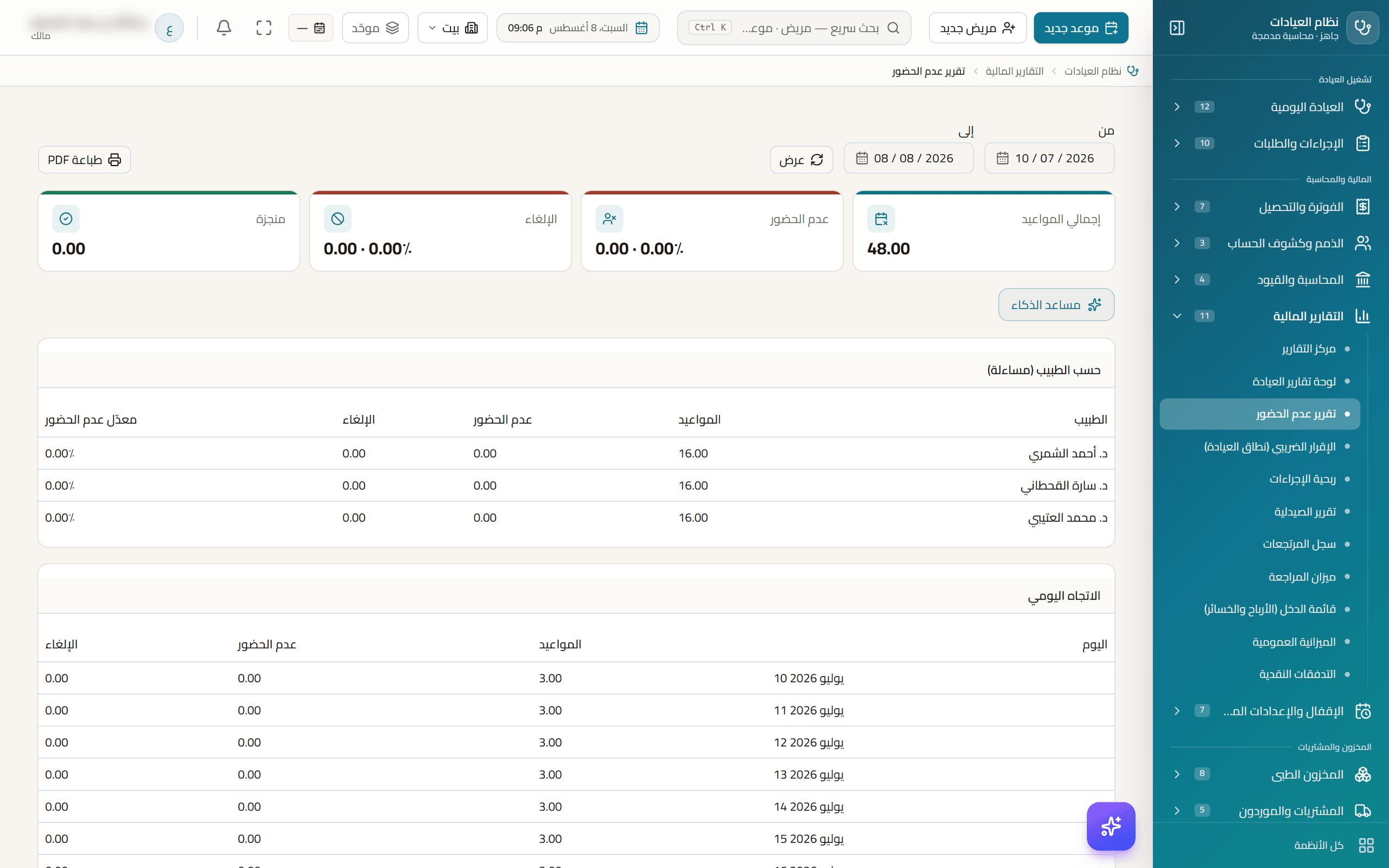
Task: Click the calendar icon in the 'إلى' date field
Action: [862, 158]
